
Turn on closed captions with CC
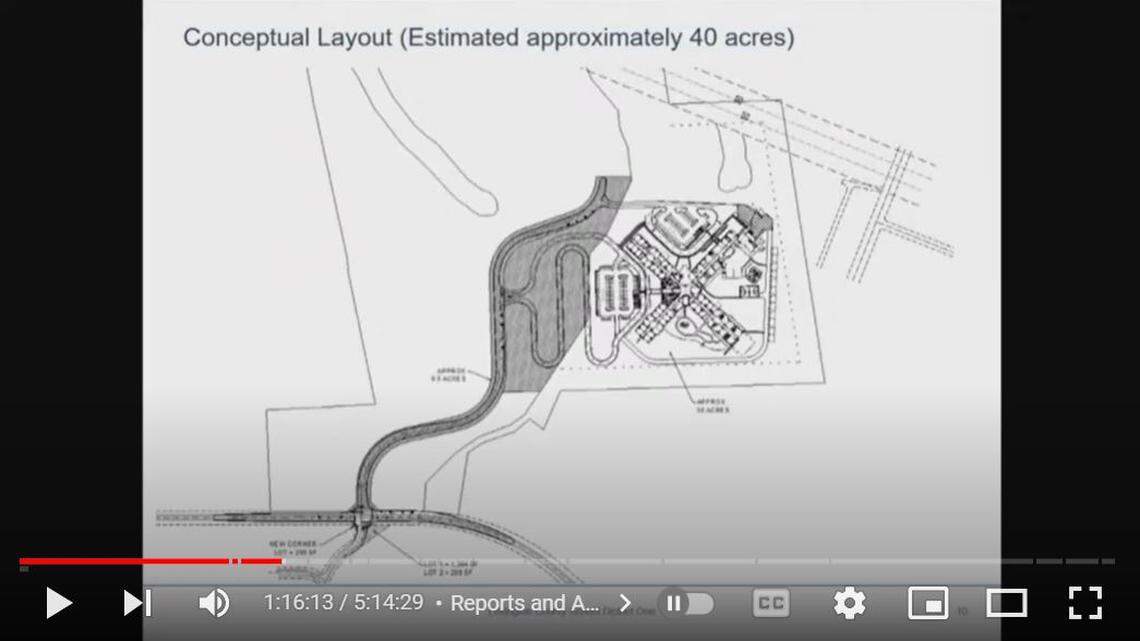(770, 603)
